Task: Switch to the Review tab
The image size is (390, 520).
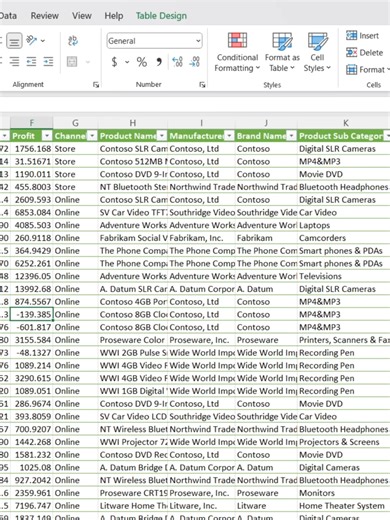Action: point(44,16)
